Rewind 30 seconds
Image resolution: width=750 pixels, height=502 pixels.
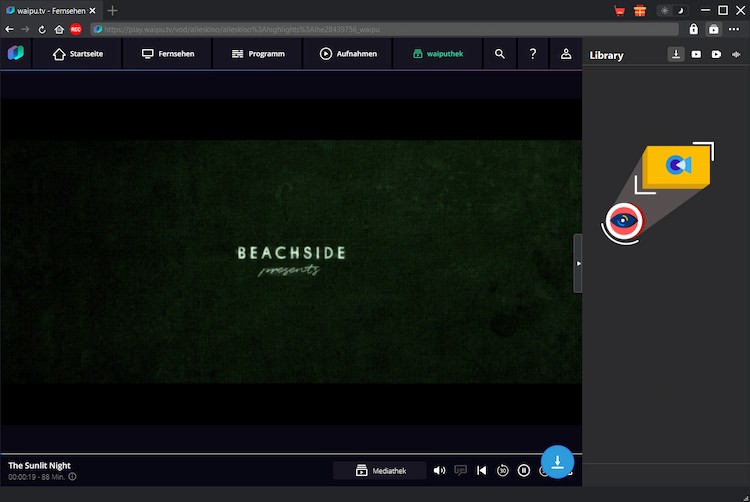[x=503, y=470]
